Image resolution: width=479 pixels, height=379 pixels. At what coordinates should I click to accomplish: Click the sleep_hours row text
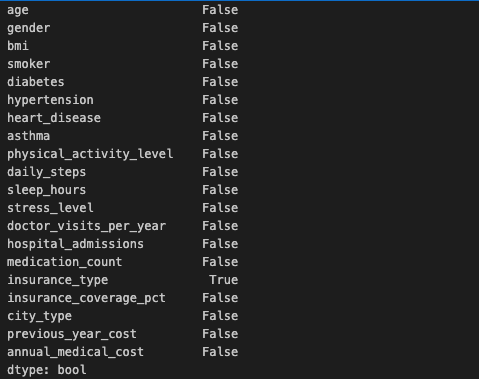(x=47, y=190)
